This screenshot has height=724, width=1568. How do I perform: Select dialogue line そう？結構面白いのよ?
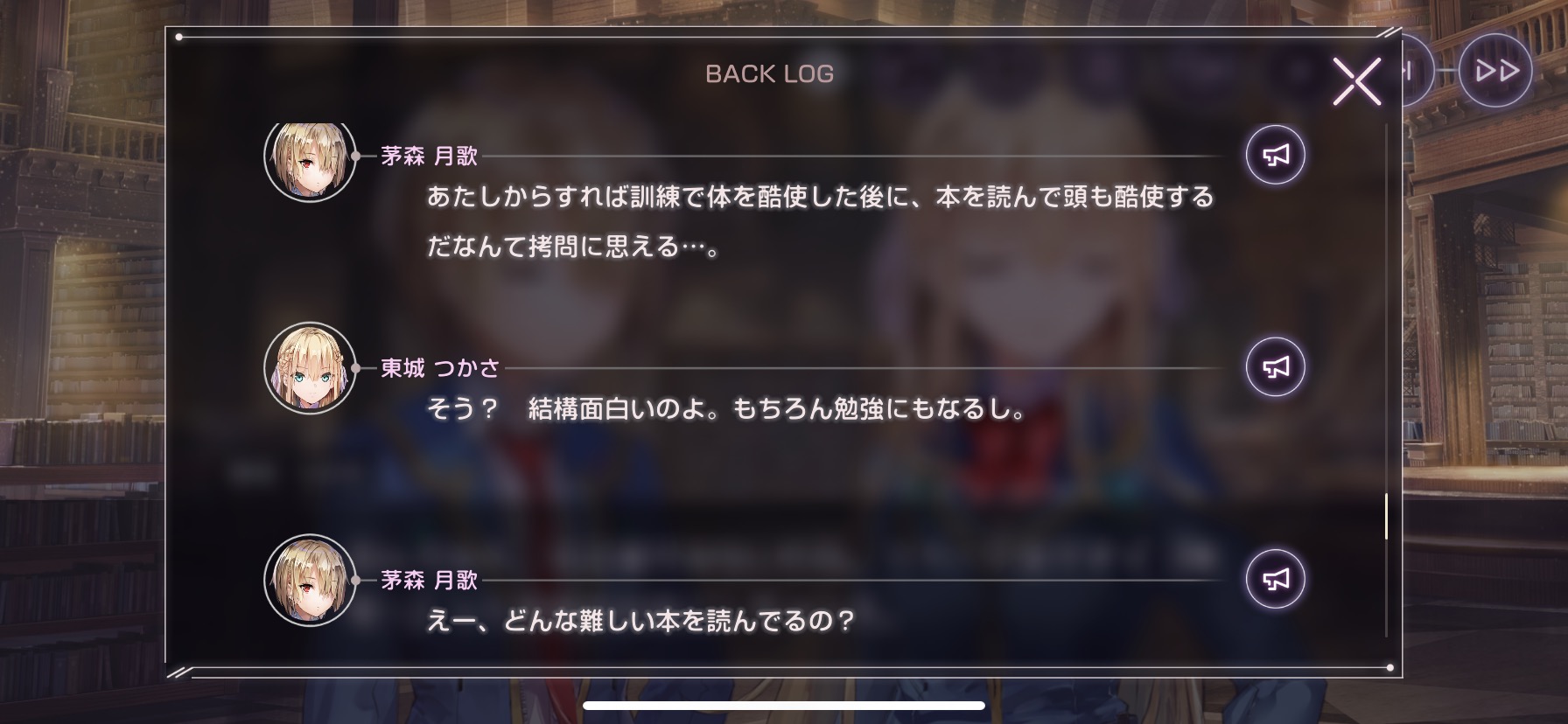click(x=725, y=409)
